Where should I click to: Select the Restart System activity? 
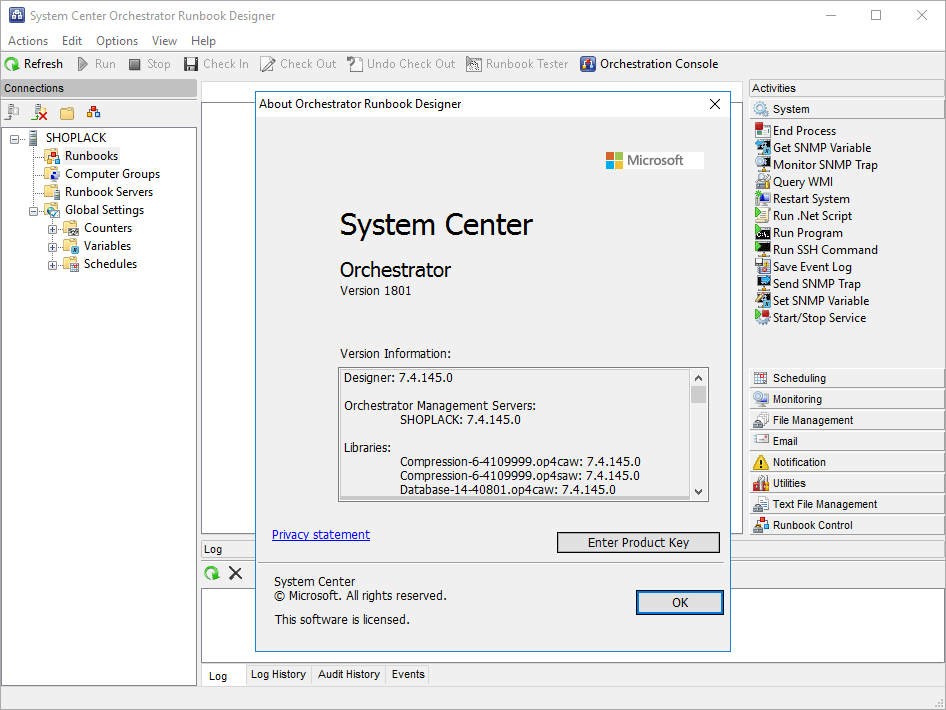point(802,198)
